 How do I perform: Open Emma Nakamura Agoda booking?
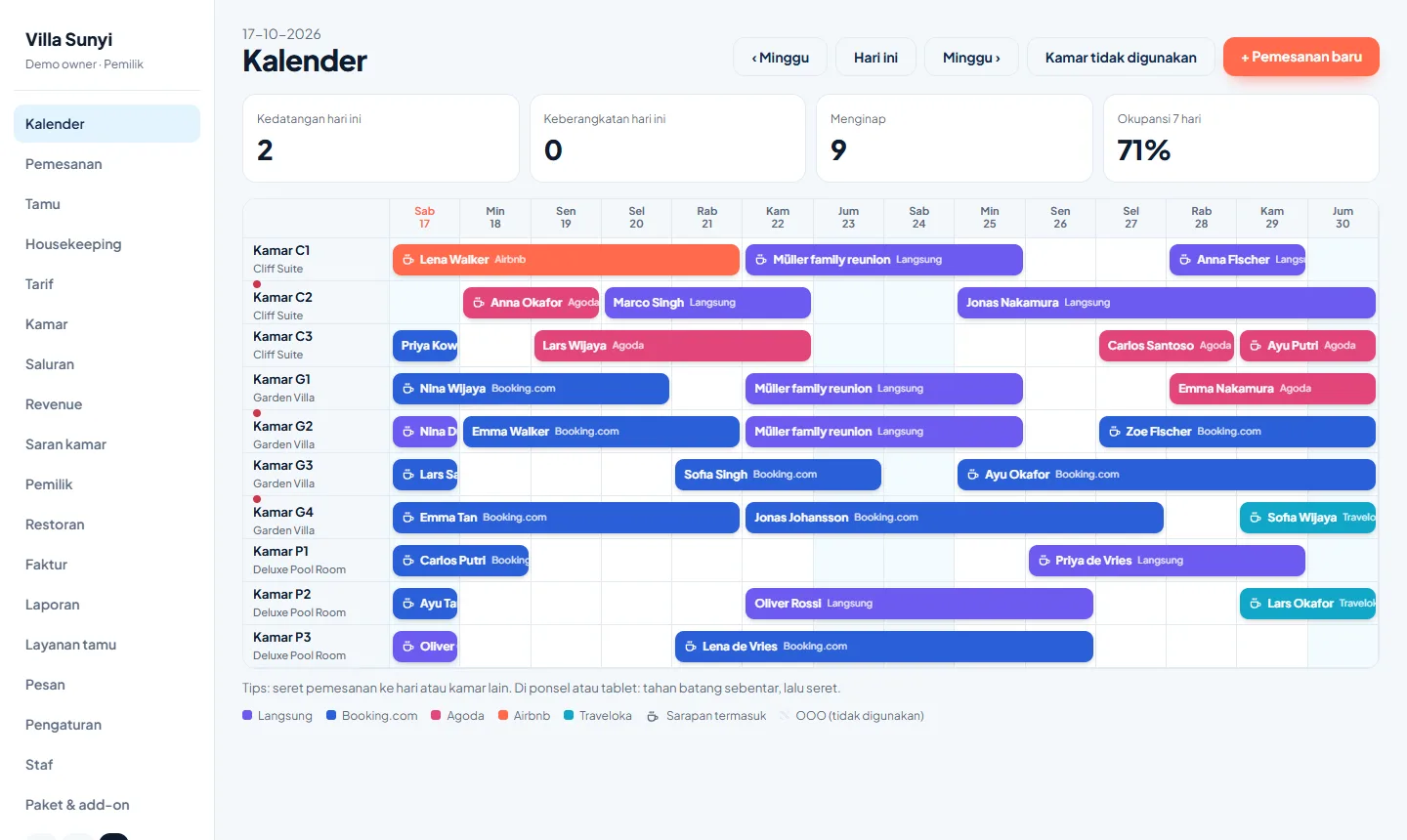1272,389
